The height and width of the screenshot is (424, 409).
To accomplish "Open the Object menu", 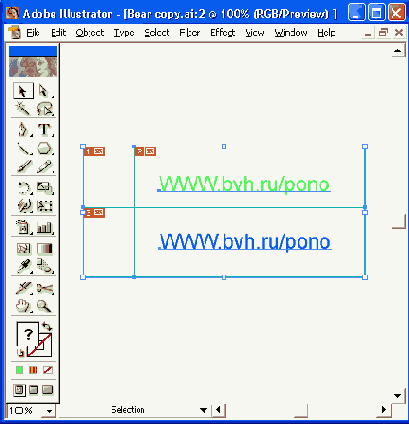I will click(90, 33).
